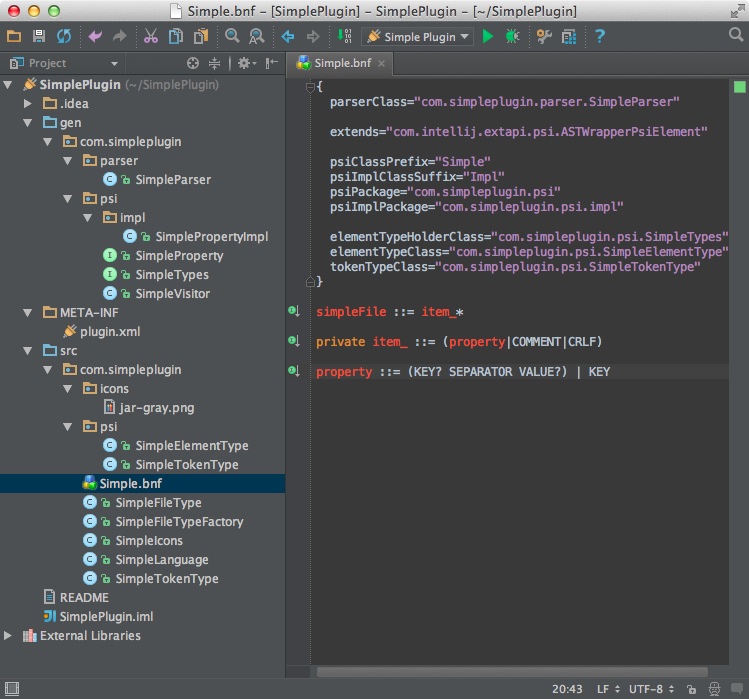Click Scroll from Source target icon
The image size is (749, 699).
coord(193,63)
